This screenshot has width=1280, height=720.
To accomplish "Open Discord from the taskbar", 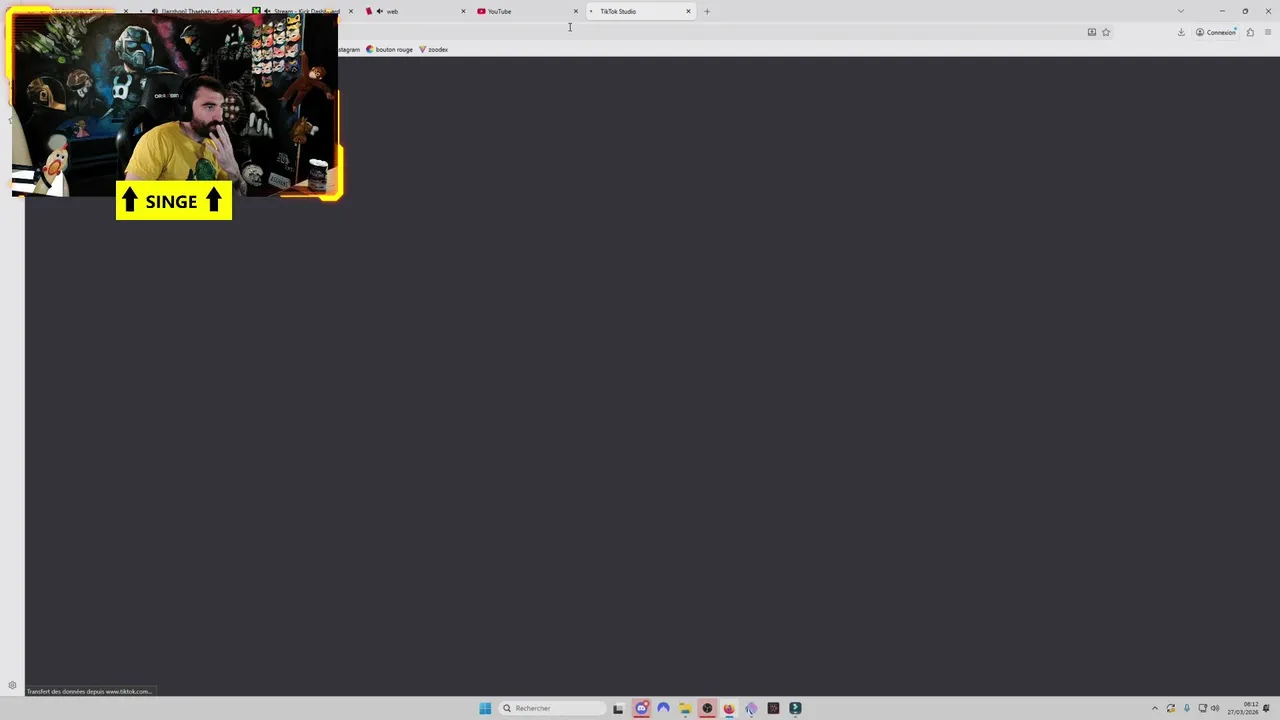I will pyautogui.click(x=641, y=708).
